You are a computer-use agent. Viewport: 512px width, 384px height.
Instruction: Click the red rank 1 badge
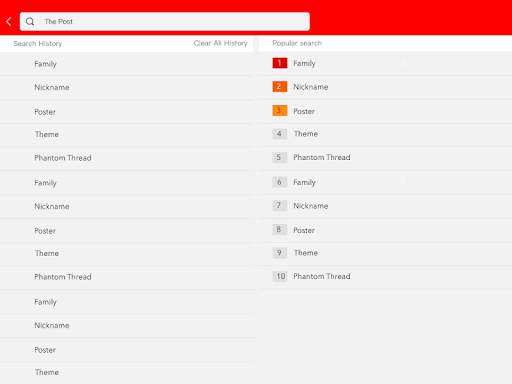click(280, 63)
